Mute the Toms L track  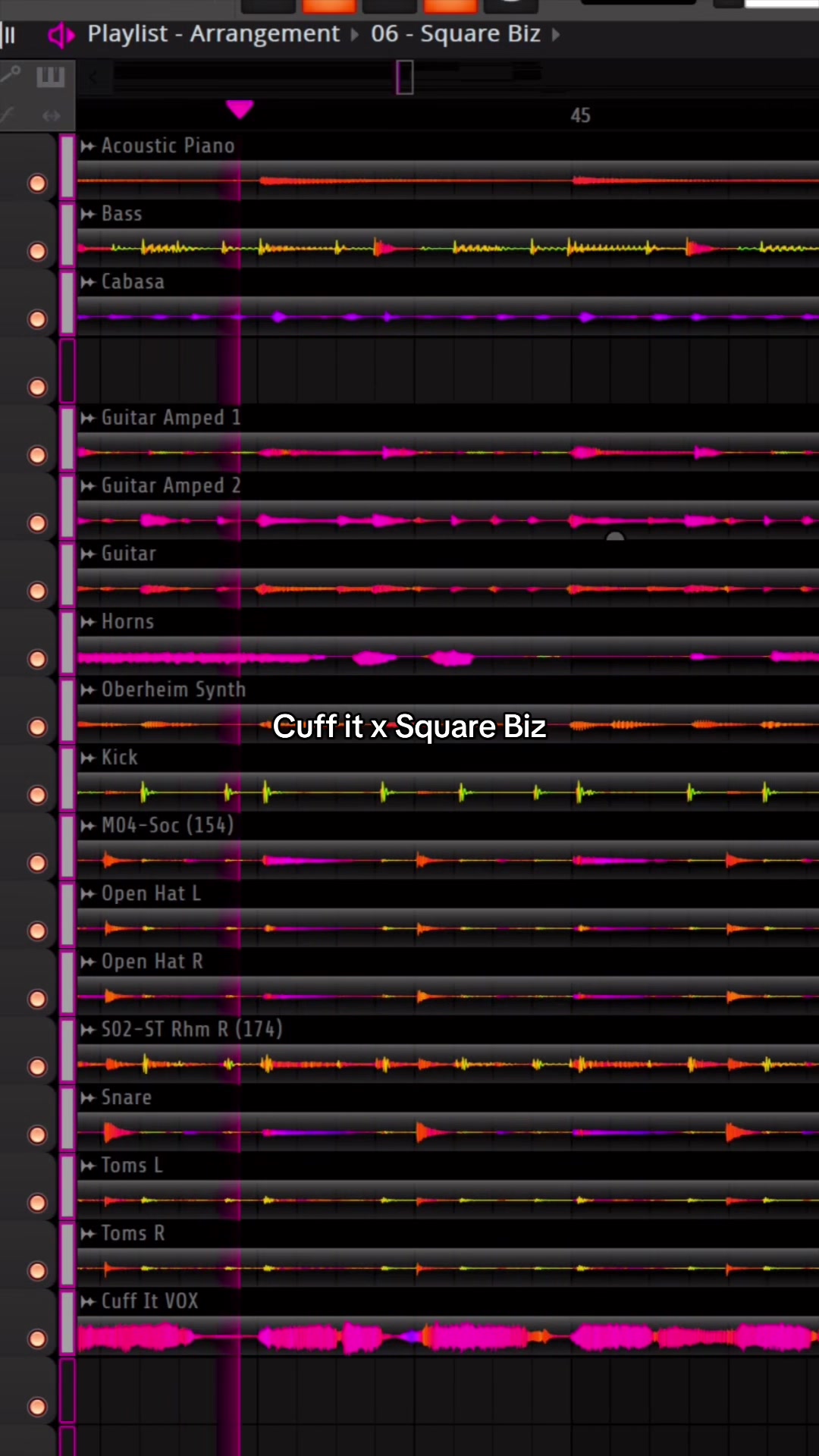[x=37, y=1203]
